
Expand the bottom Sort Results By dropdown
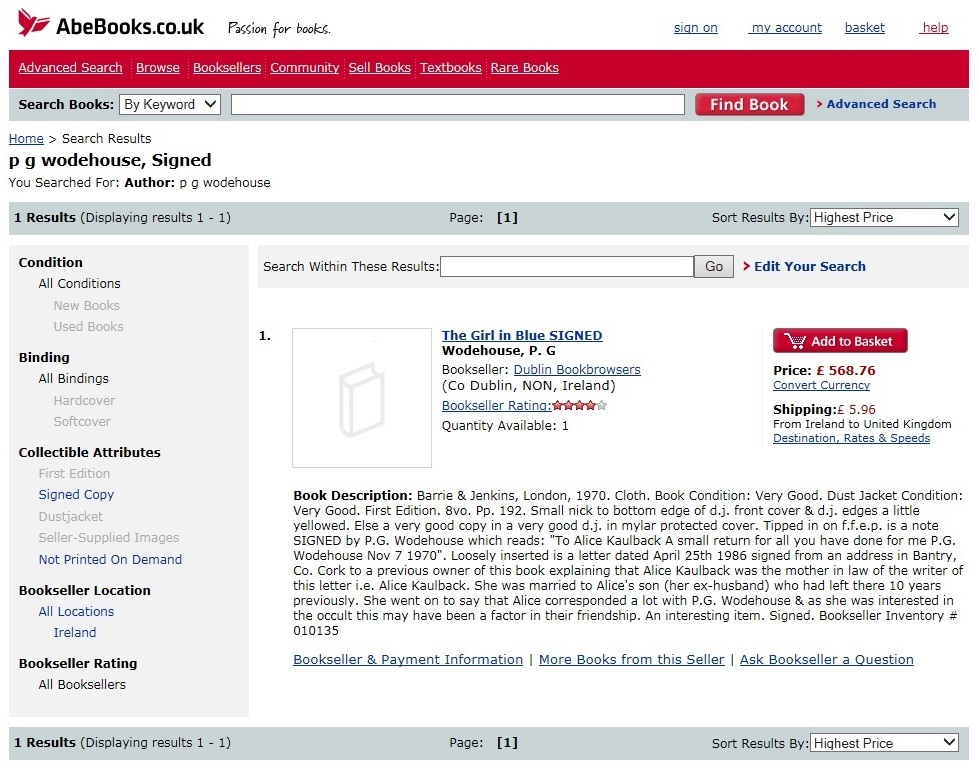pos(884,743)
